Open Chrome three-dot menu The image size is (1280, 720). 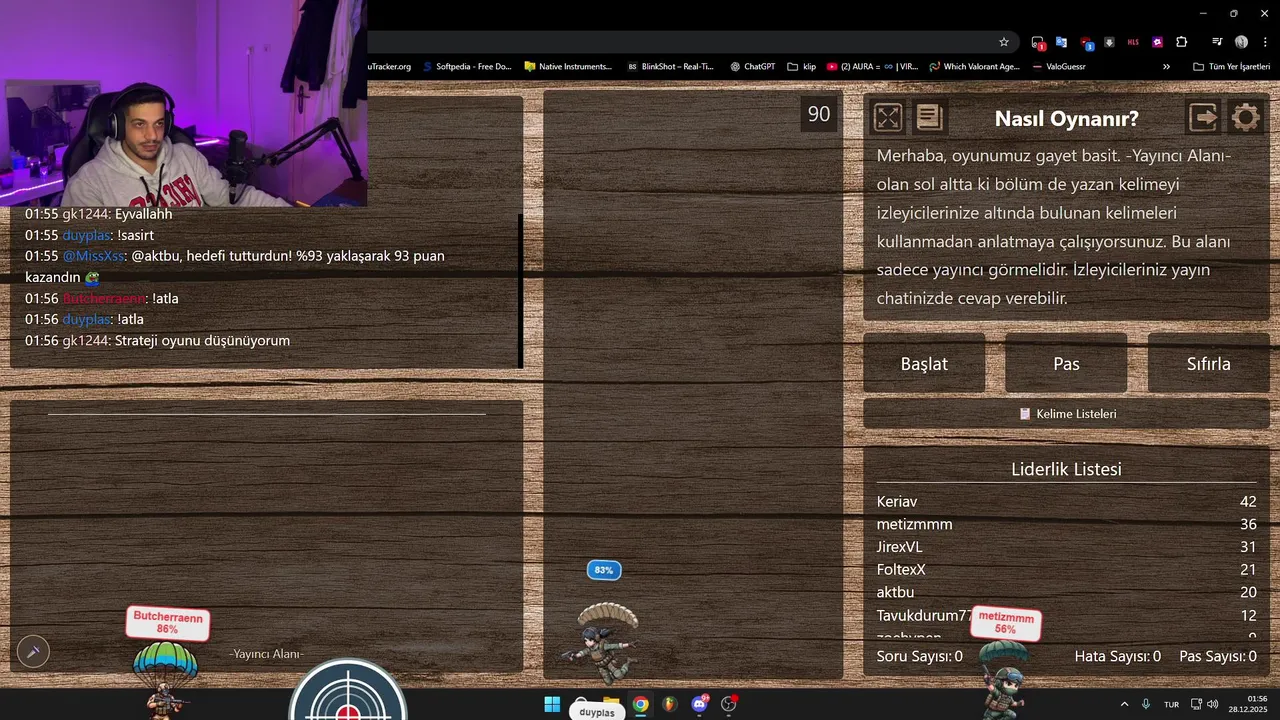pyautogui.click(x=1265, y=42)
